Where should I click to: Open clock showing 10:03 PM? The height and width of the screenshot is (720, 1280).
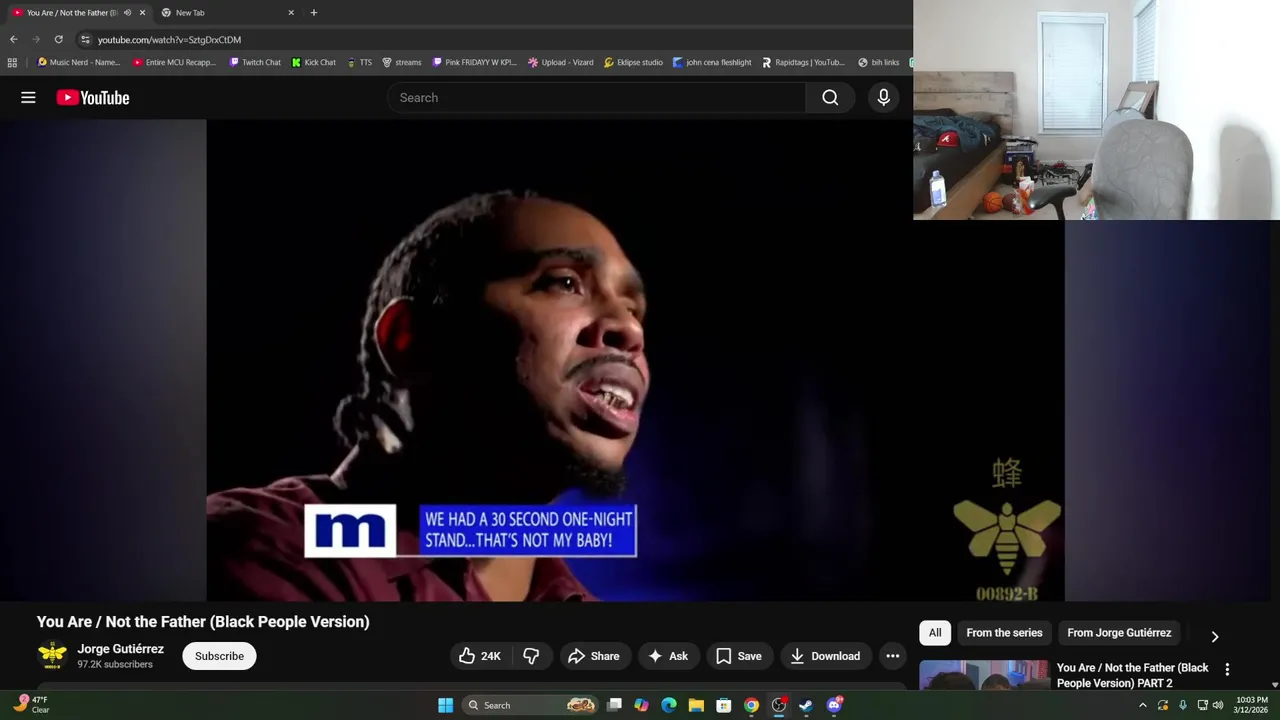(1252, 705)
